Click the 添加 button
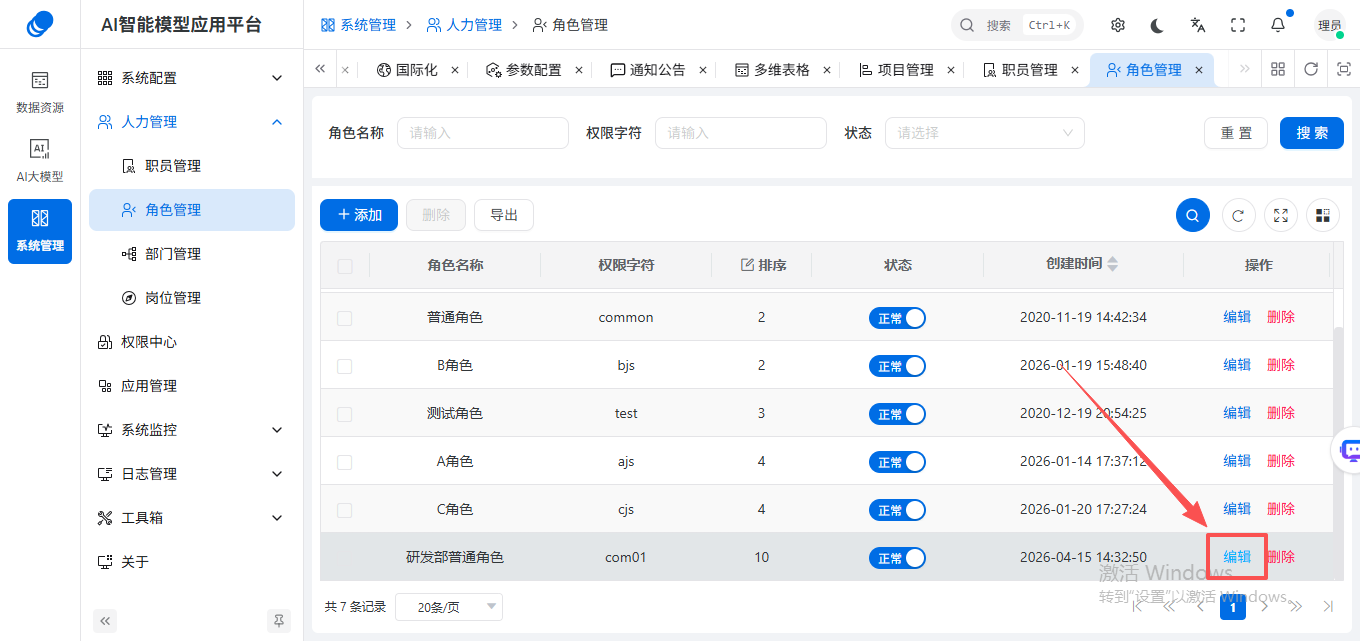 (359, 215)
